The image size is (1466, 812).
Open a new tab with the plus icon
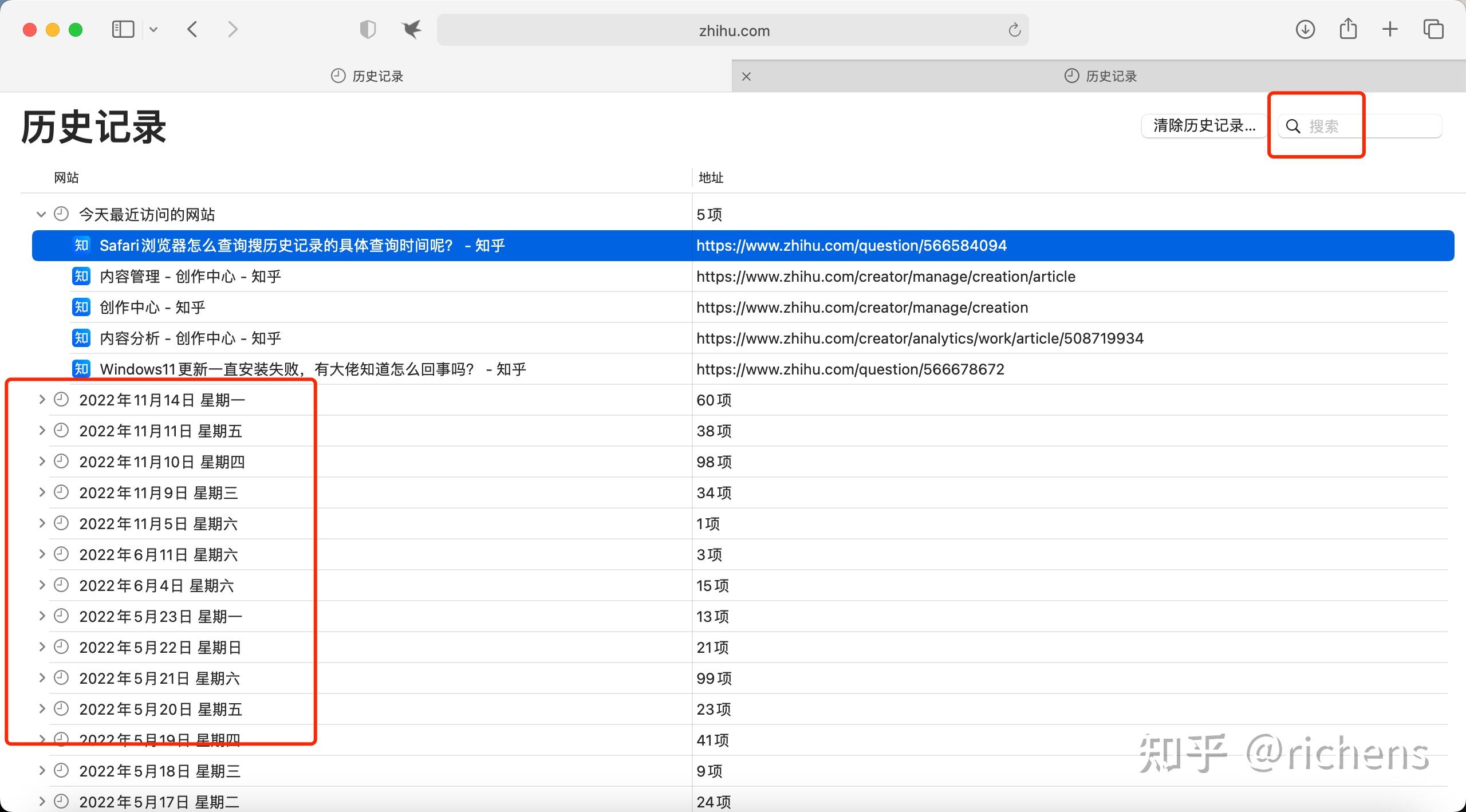pos(1390,29)
